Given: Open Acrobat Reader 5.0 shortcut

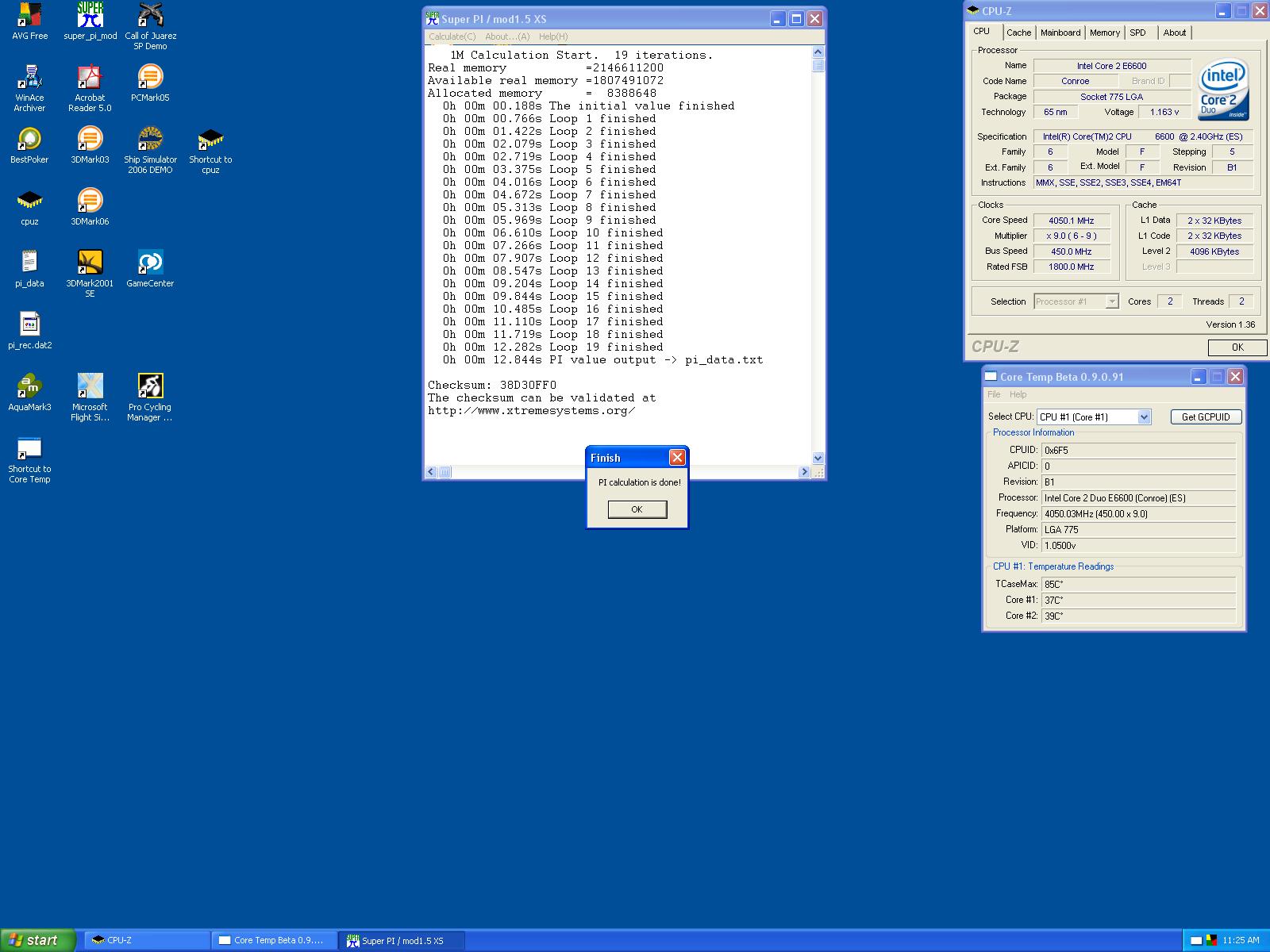Looking at the screenshot, I should point(90,88).
